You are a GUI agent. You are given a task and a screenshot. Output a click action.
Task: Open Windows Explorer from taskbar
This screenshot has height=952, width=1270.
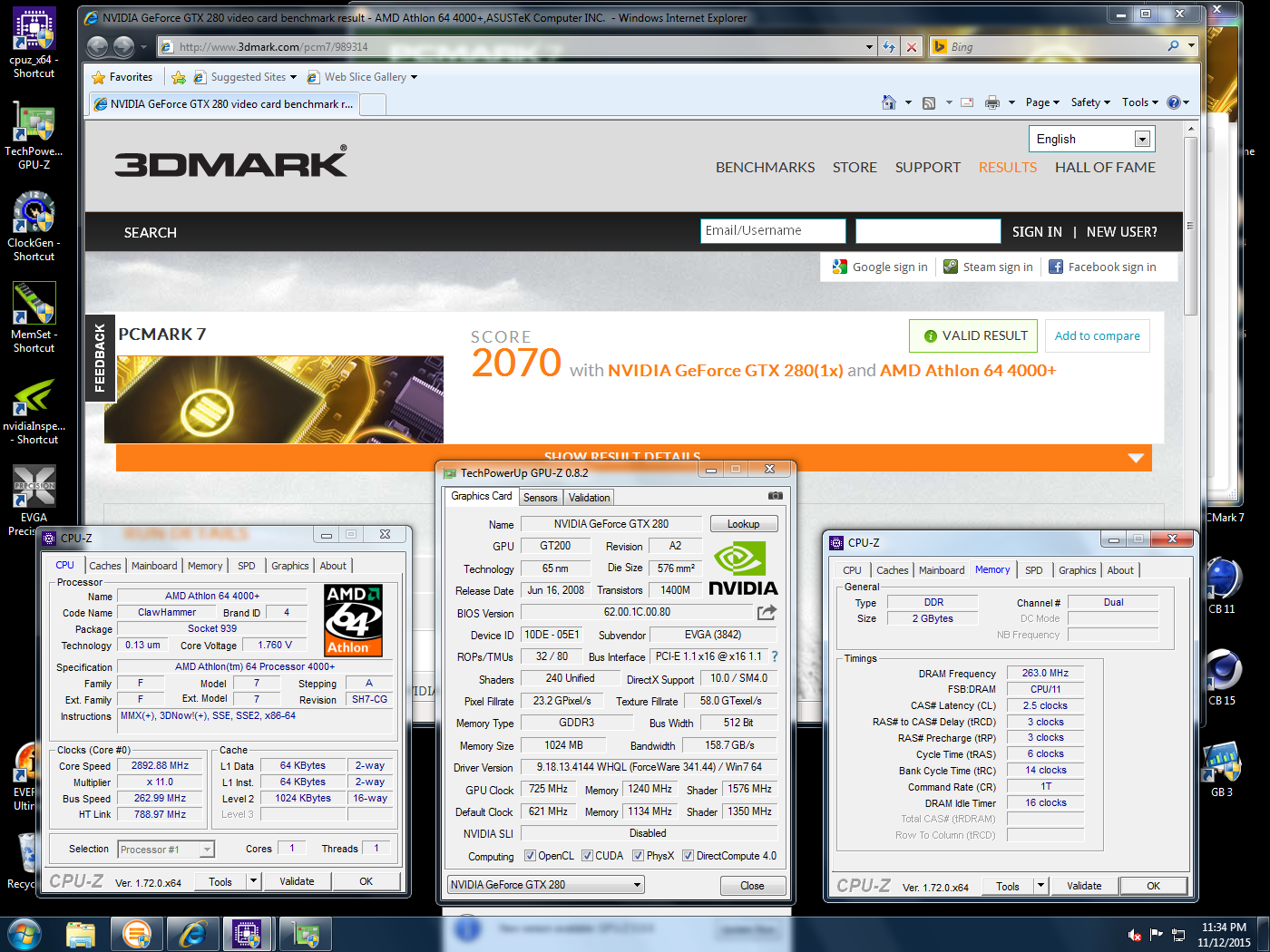click(x=81, y=934)
